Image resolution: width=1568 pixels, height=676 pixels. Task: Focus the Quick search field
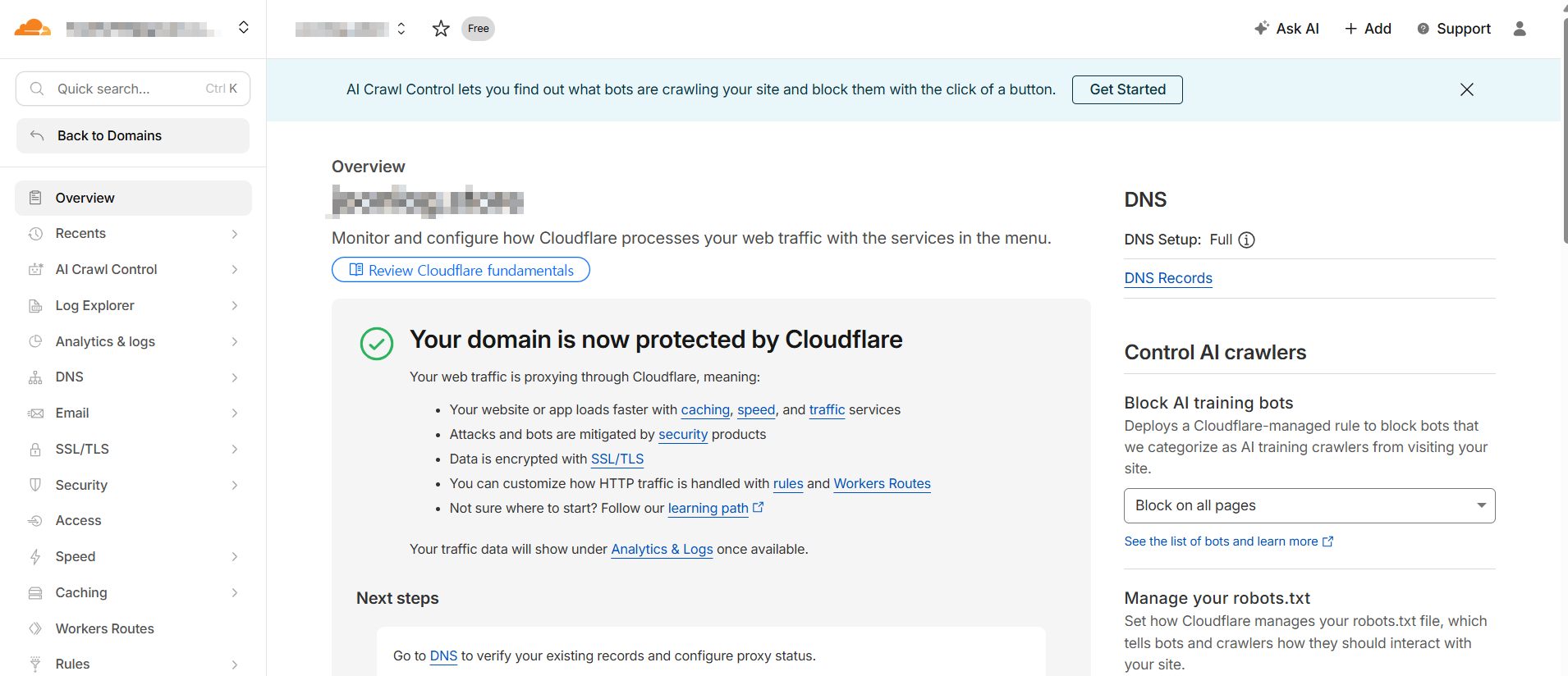coord(133,89)
